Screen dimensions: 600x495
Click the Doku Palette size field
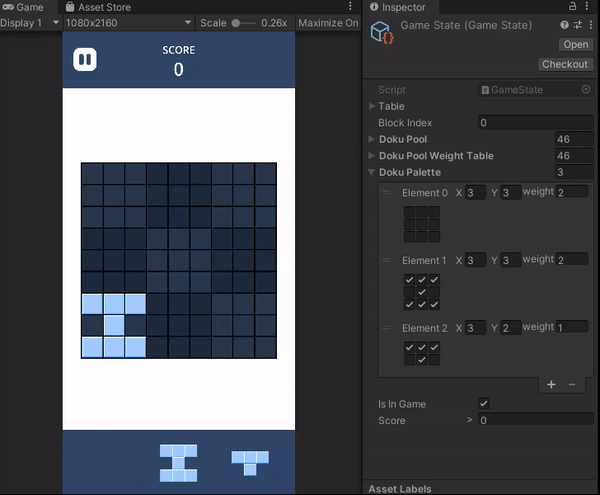(x=574, y=172)
